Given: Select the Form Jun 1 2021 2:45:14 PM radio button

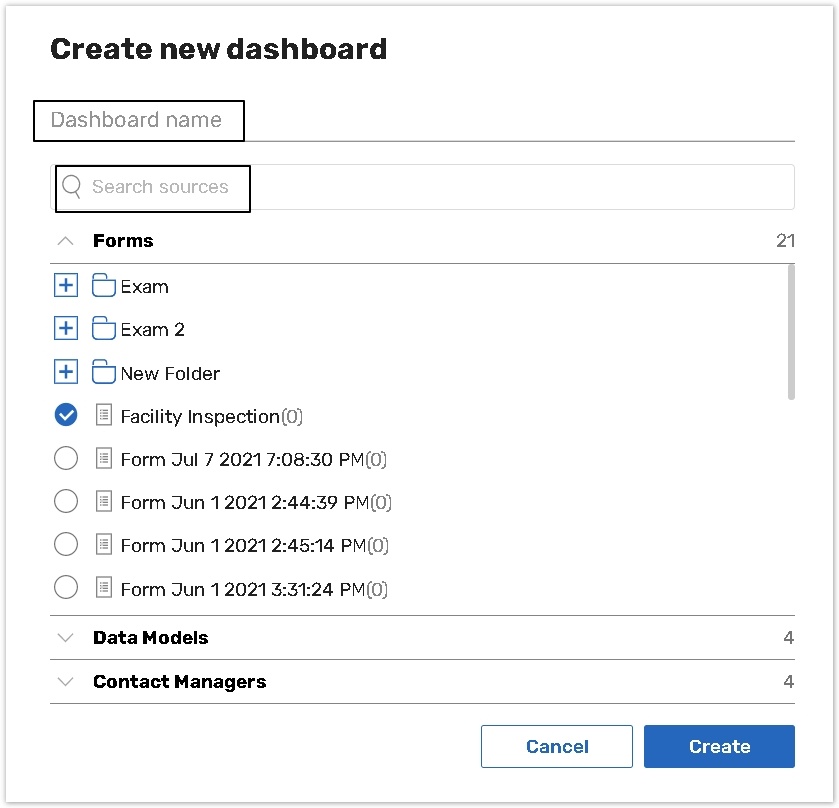Looking at the screenshot, I should 66,545.
